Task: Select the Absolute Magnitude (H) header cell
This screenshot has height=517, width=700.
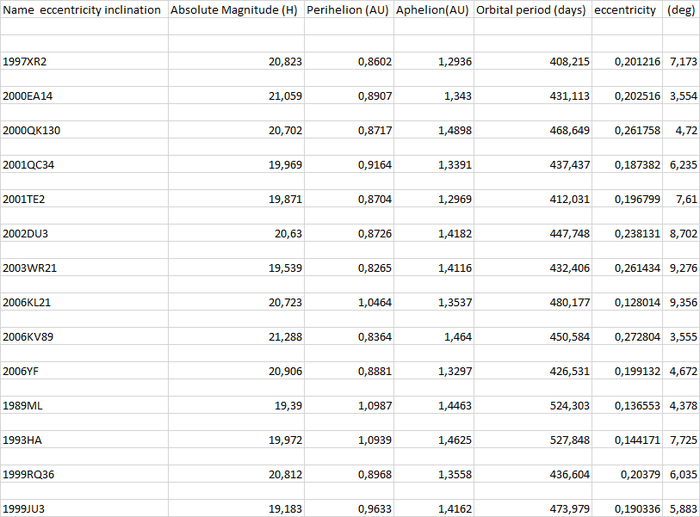Action: coord(235,10)
